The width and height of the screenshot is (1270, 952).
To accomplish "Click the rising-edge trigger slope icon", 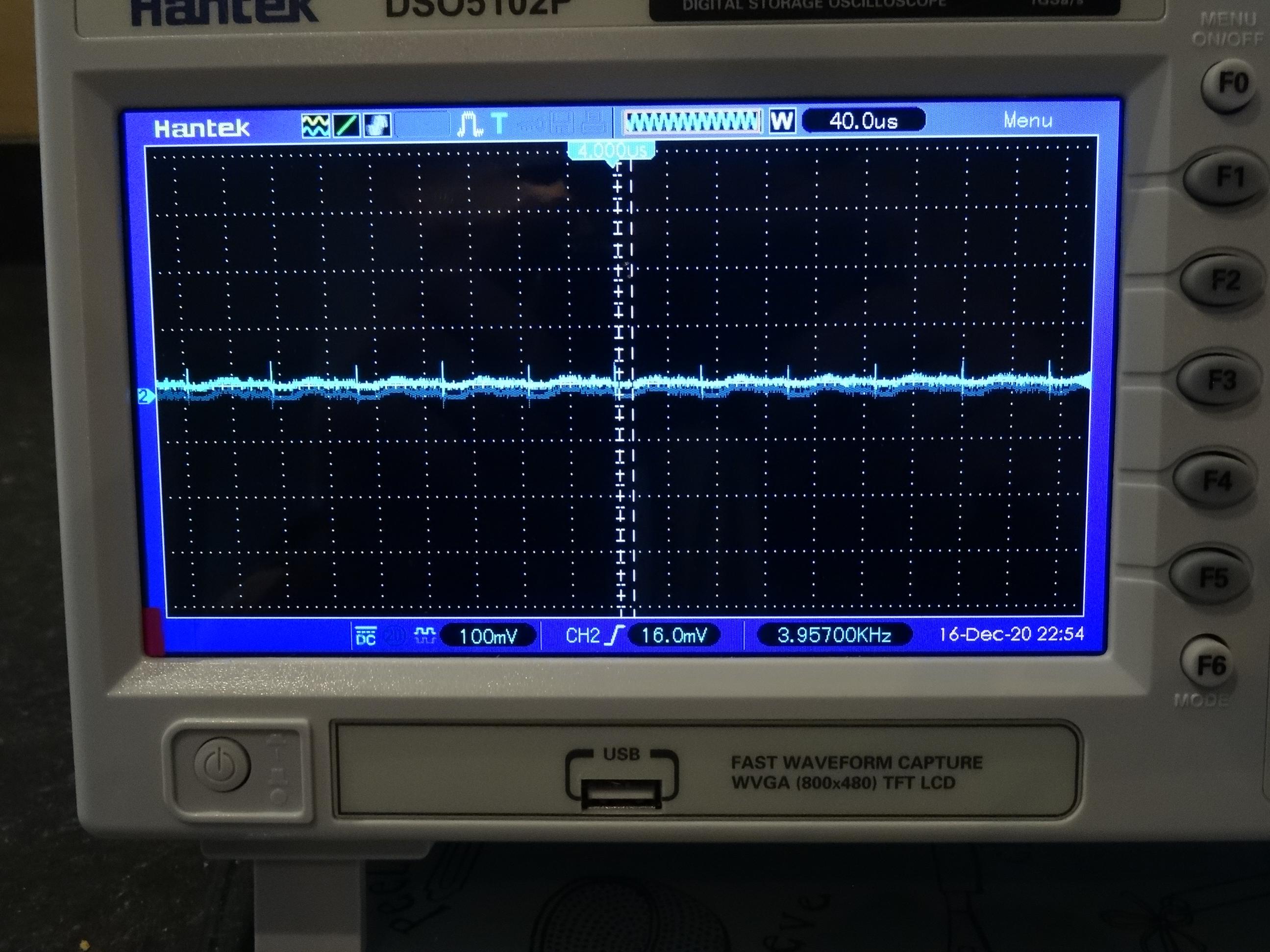I will click(x=617, y=635).
